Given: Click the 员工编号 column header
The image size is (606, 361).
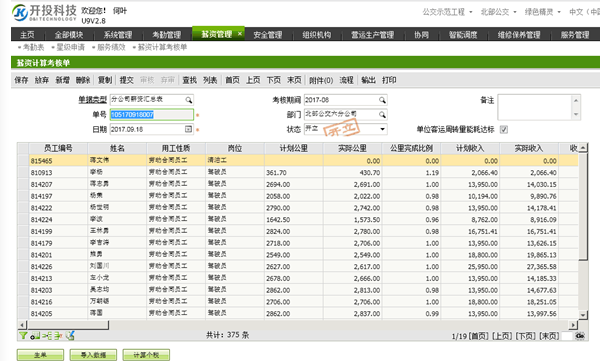Looking at the screenshot, I should [58, 148].
